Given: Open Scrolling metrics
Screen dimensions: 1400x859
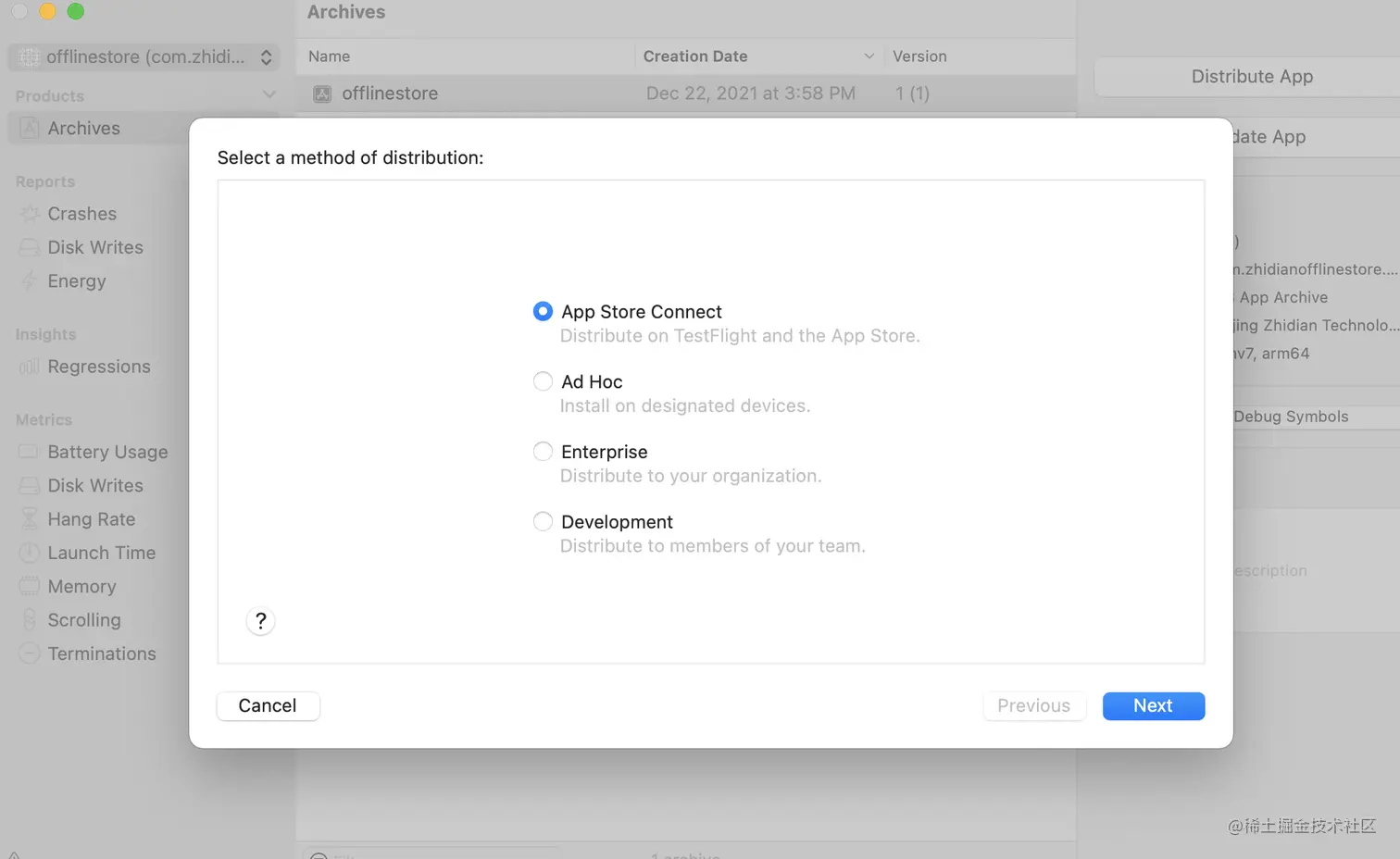Looking at the screenshot, I should click(84, 620).
